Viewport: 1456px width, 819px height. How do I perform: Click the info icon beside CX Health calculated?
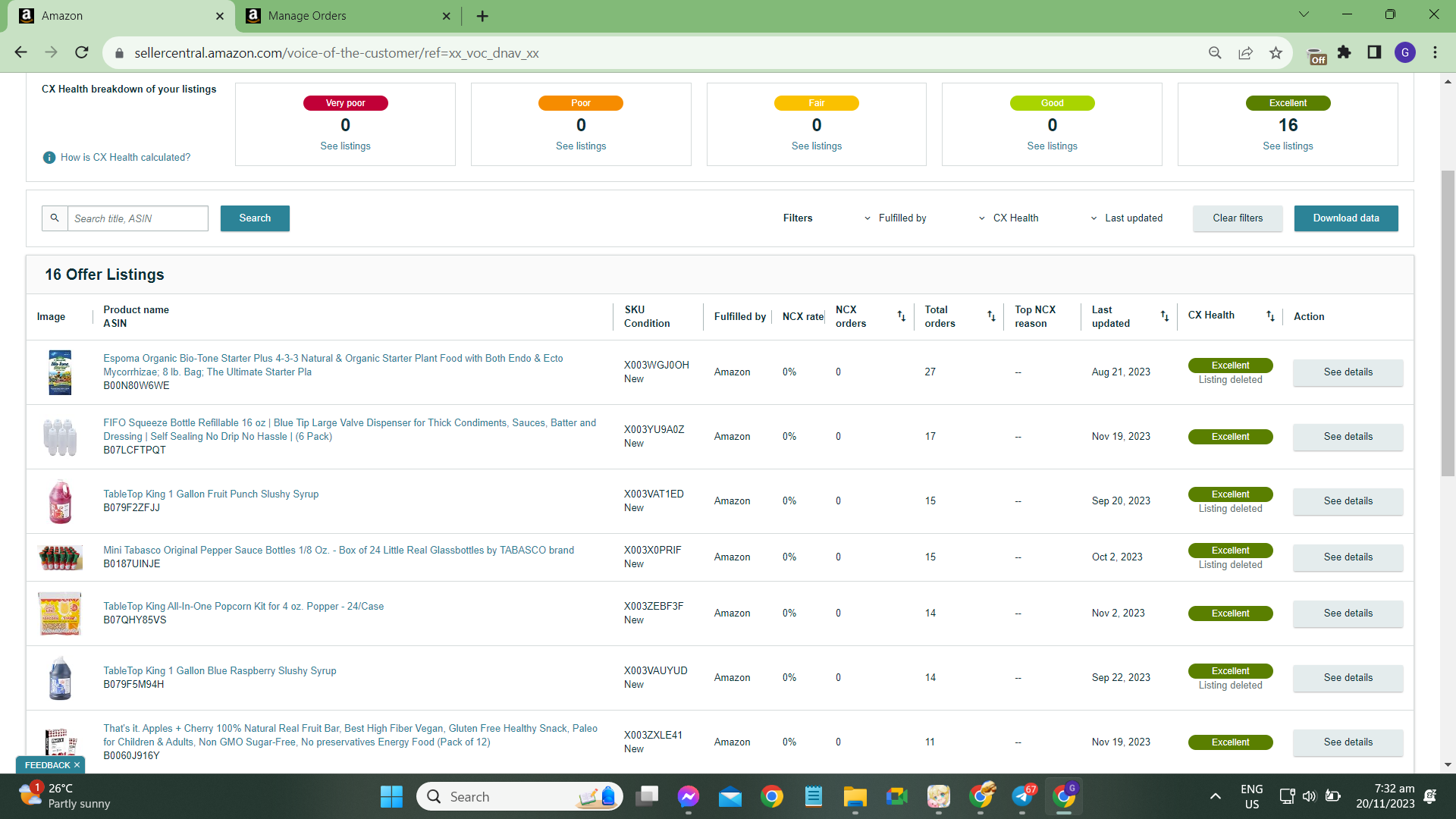[x=49, y=158]
